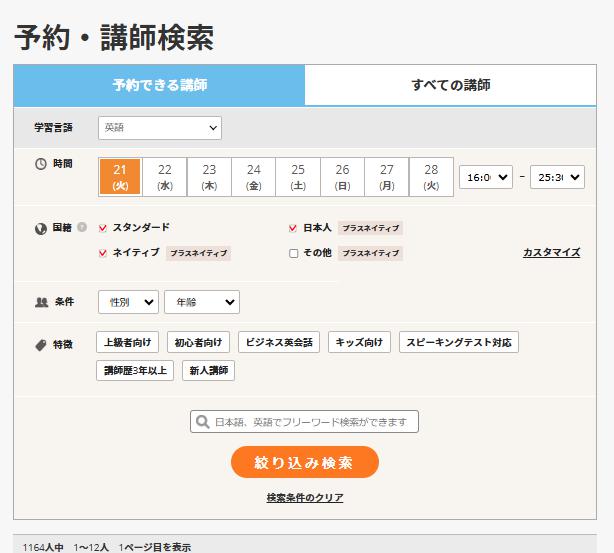Choose the キッズ向け feature tag
The width and height of the screenshot is (614, 553).
pyautogui.click(x=359, y=342)
